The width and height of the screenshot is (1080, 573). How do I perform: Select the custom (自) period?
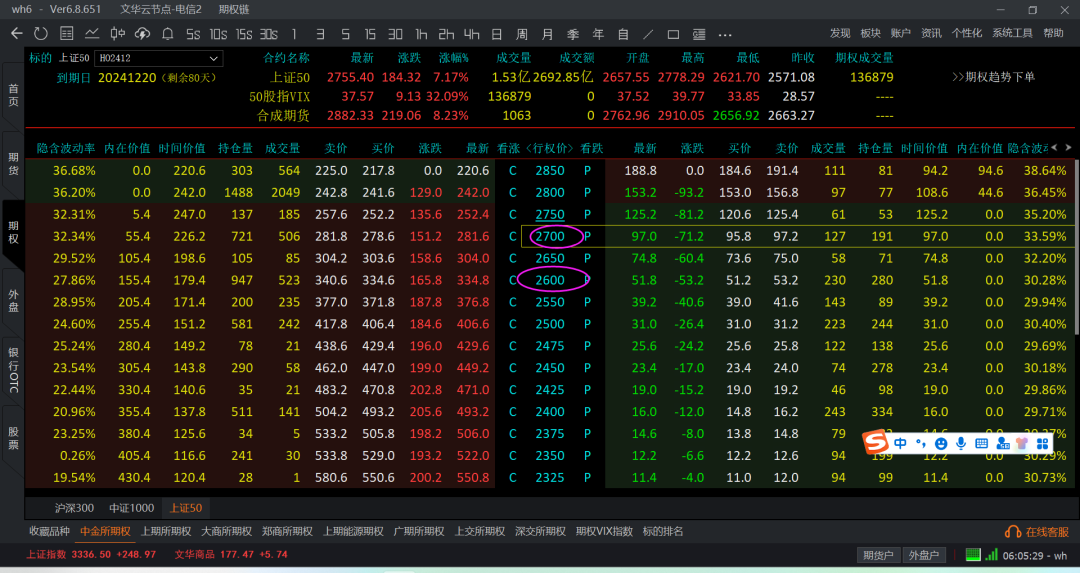pyautogui.click(x=623, y=34)
